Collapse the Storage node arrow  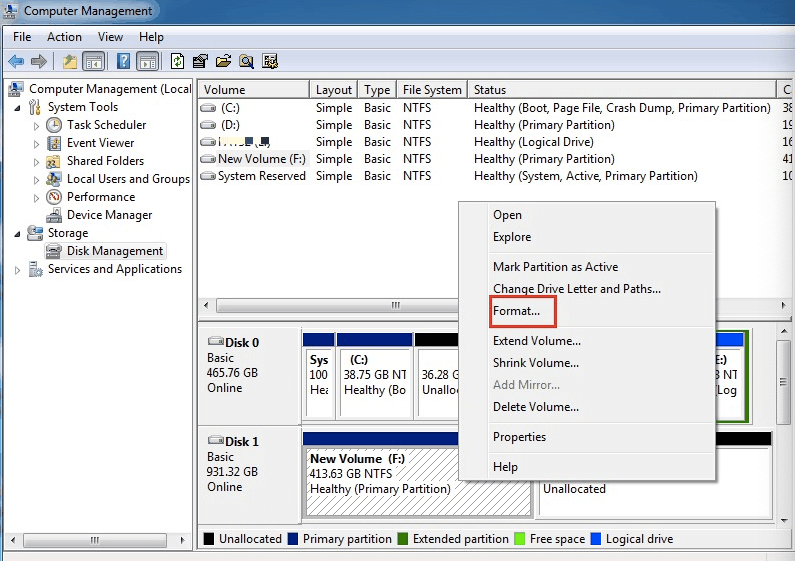(x=18, y=234)
